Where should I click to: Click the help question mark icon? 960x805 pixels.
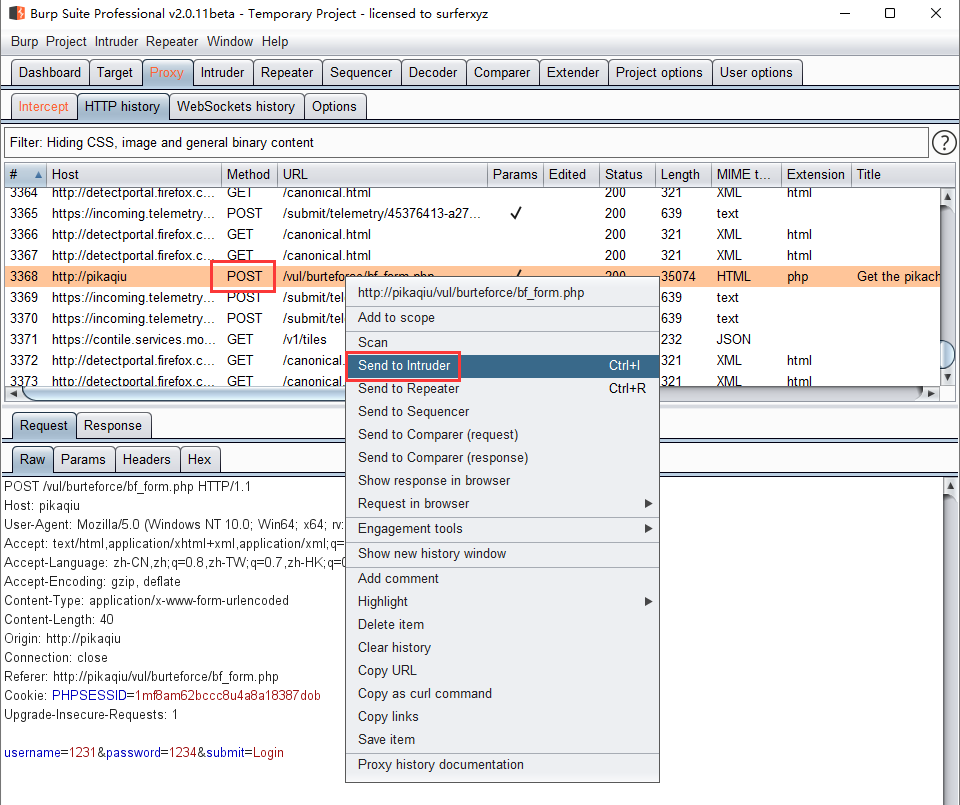(x=943, y=143)
